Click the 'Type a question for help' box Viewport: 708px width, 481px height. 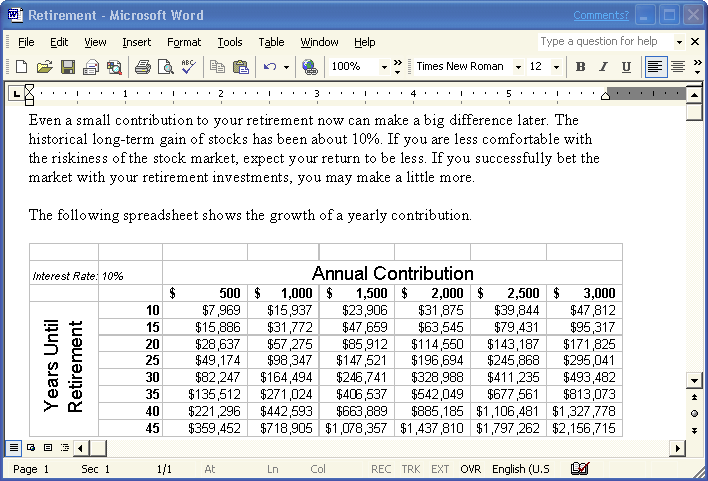[x=605, y=42]
